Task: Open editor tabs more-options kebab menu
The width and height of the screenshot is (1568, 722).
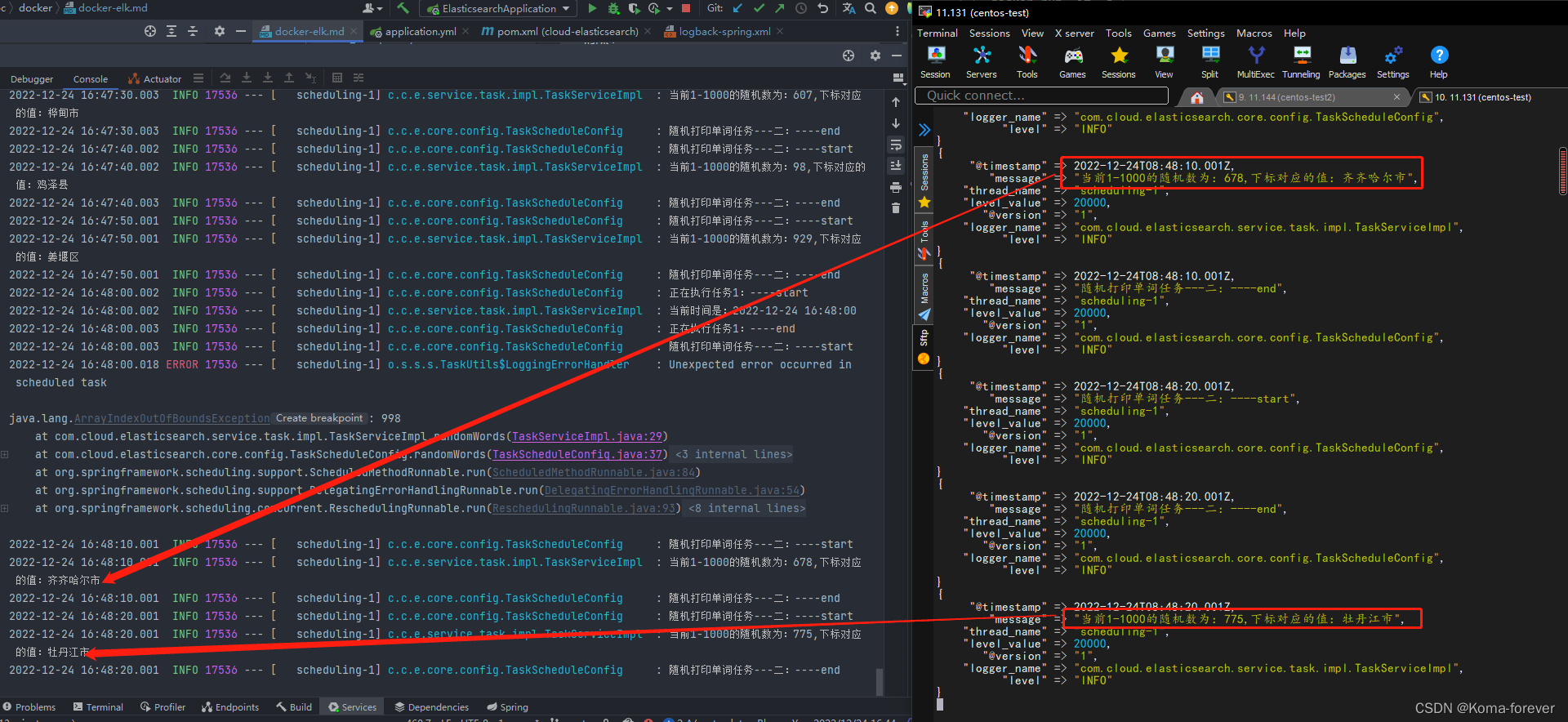Action: click(x=898, y=31)
